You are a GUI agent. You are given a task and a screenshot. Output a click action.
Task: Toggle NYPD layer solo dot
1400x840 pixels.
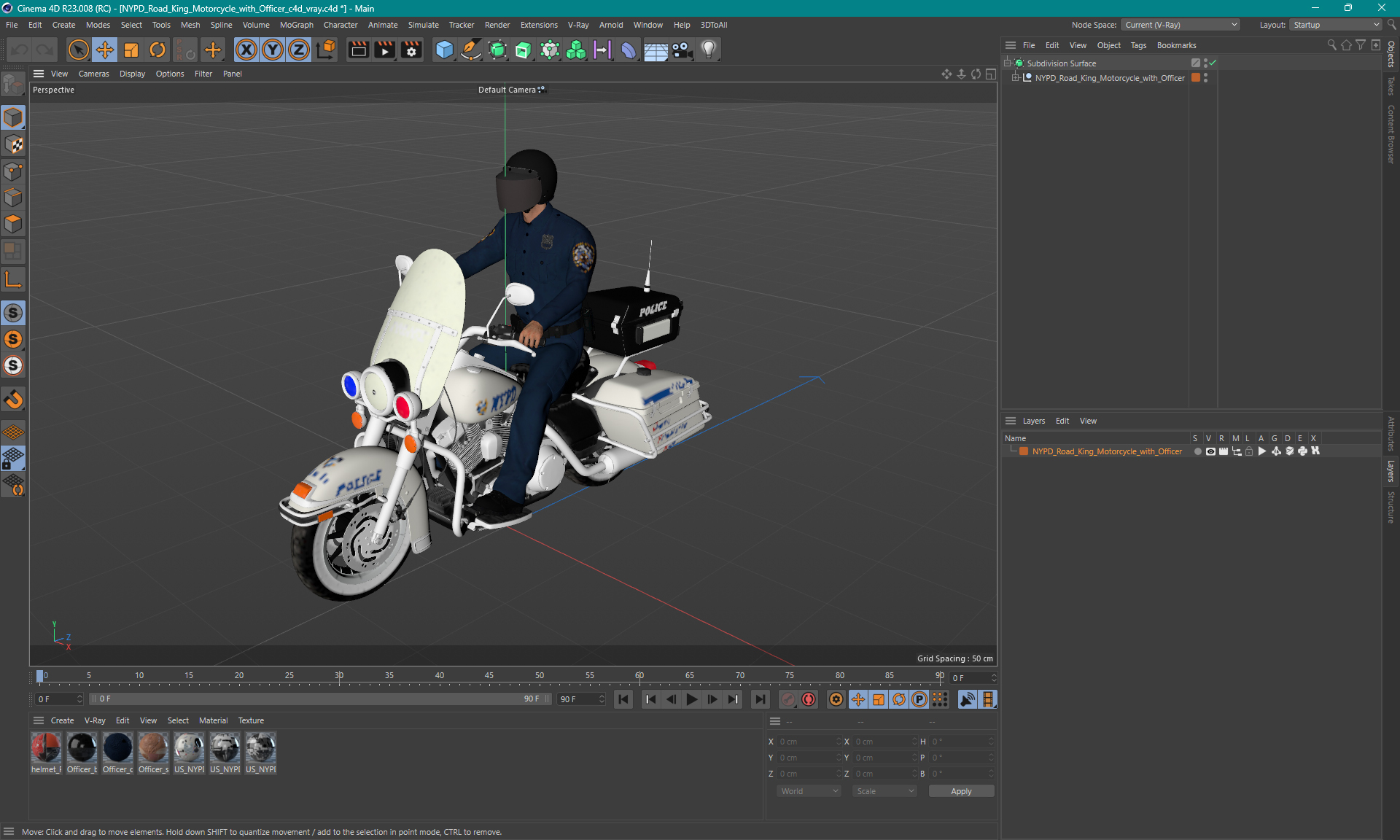pos(1197,451)
